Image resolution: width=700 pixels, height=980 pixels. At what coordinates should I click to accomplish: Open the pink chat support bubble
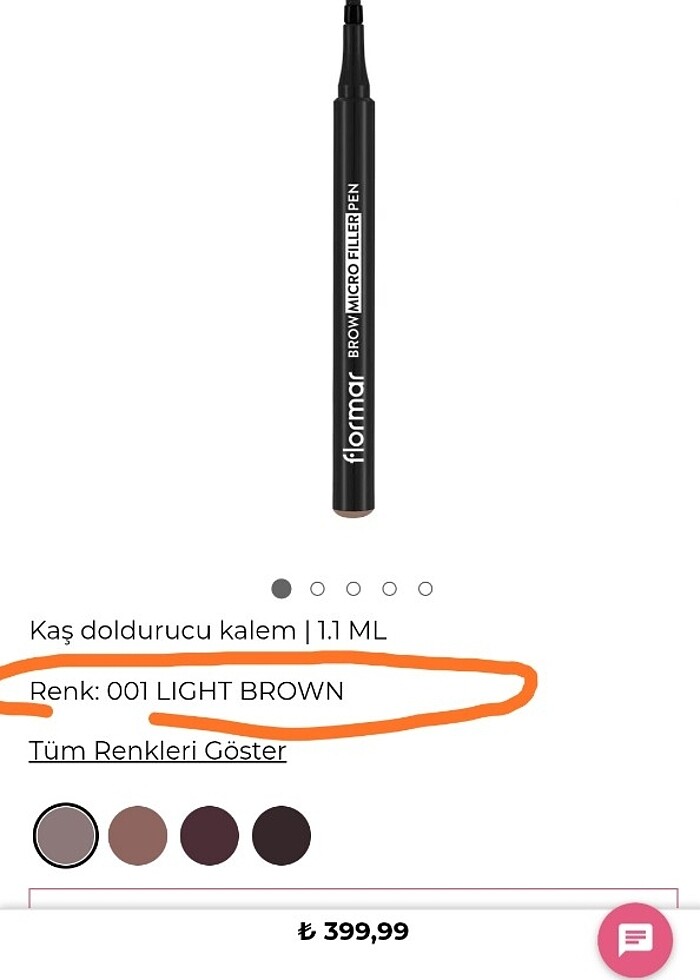pos(635,939)
